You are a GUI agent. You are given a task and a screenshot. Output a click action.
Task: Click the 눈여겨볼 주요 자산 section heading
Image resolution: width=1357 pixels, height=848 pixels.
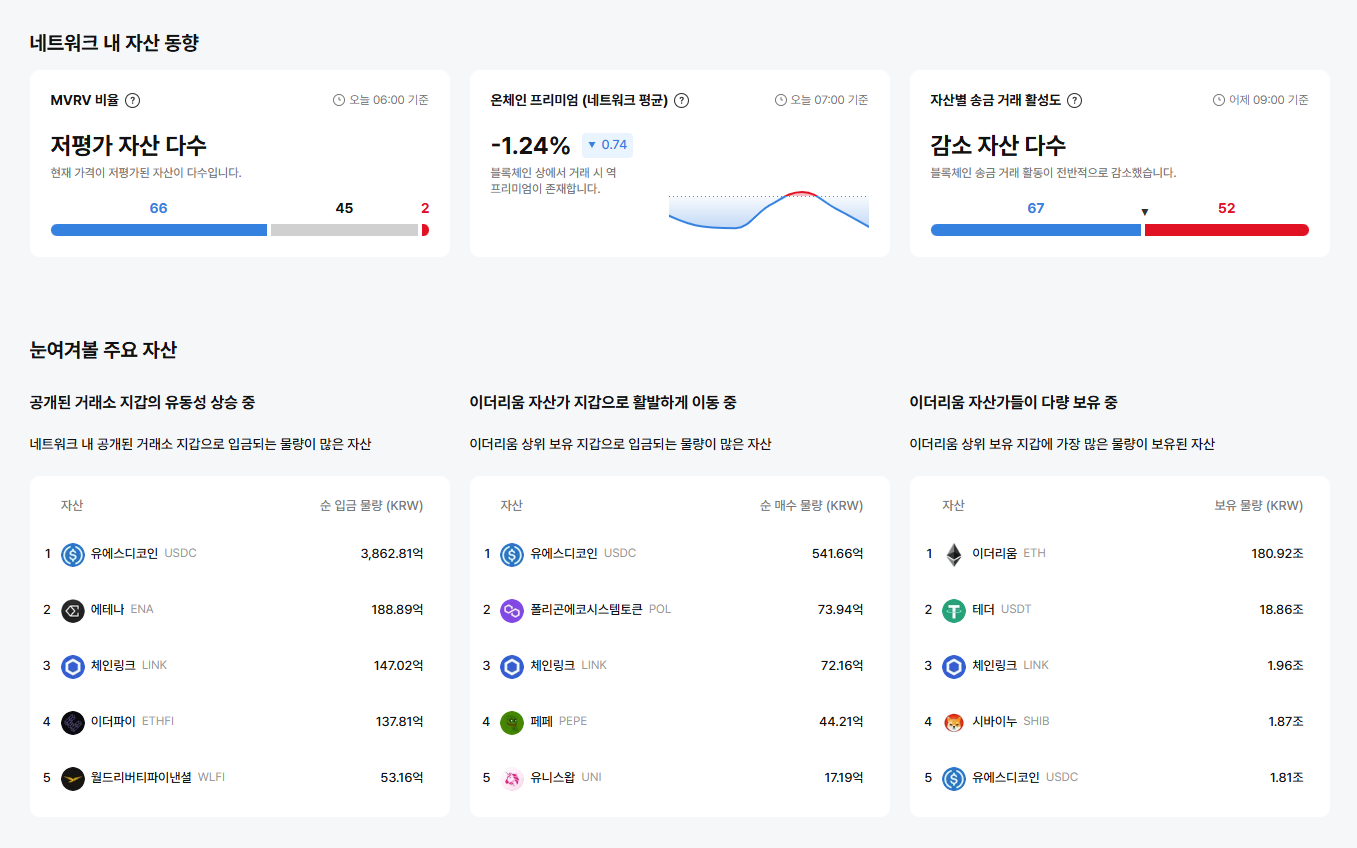coord(105,349)
